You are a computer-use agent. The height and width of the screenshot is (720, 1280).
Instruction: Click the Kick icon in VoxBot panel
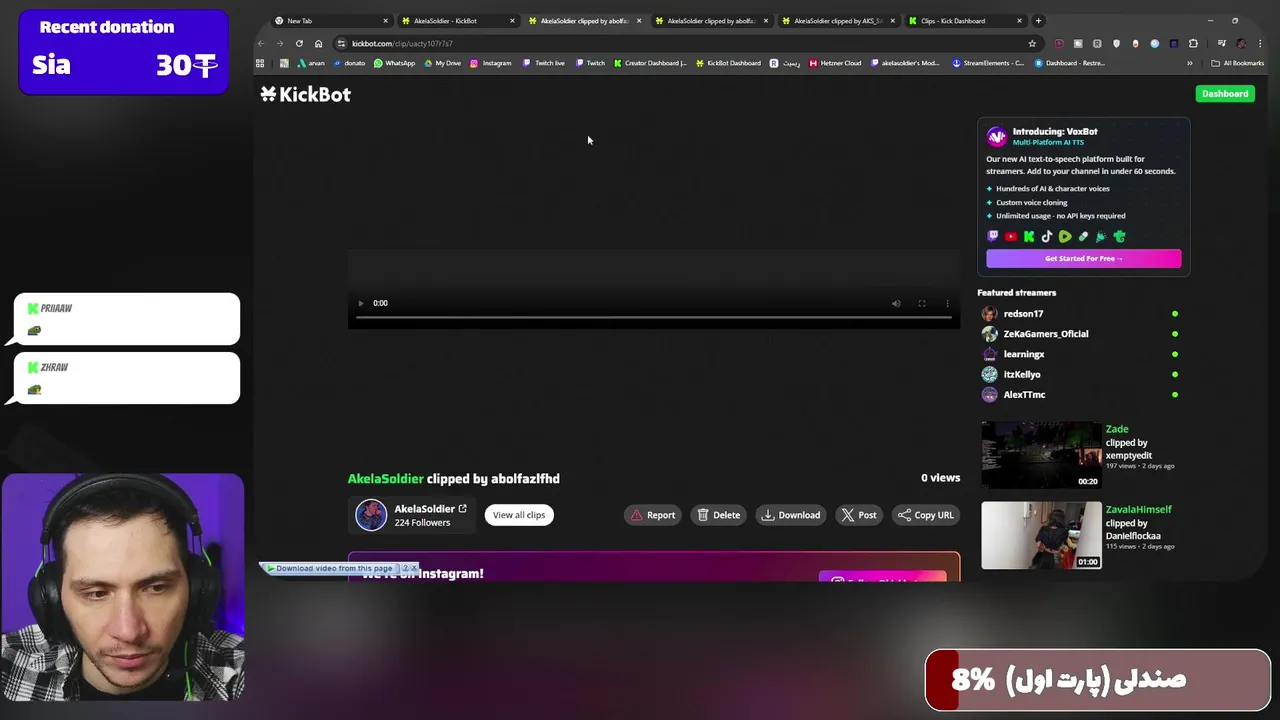click(x=1029, y=237)
